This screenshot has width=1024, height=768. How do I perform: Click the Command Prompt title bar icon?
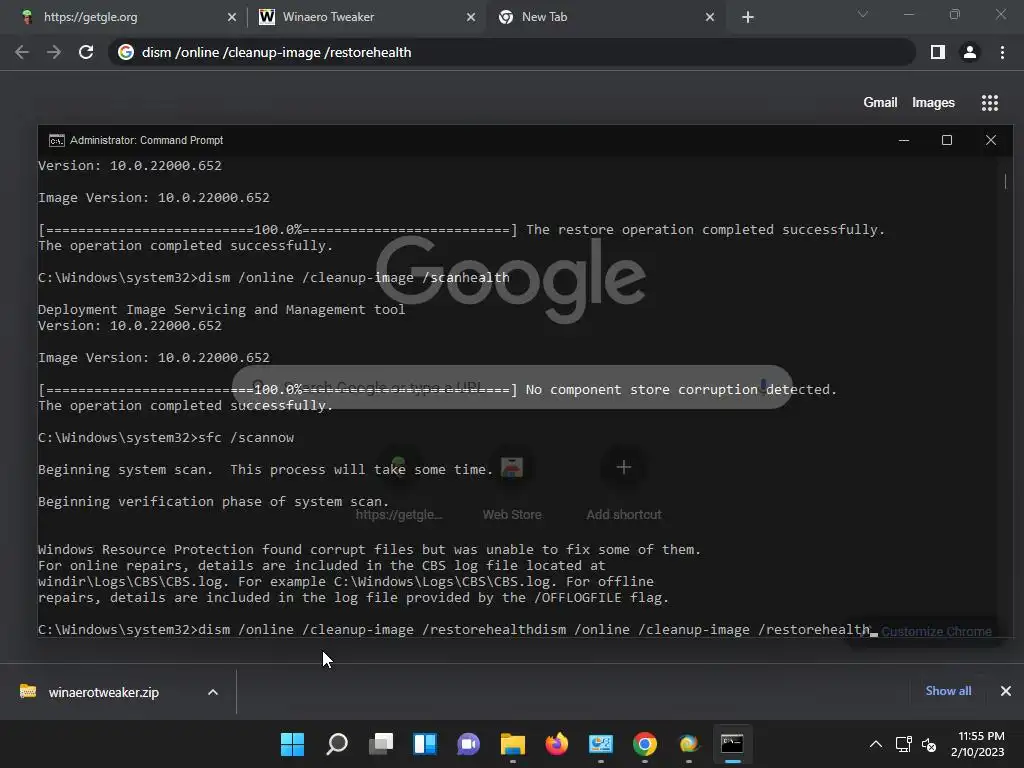57,140
